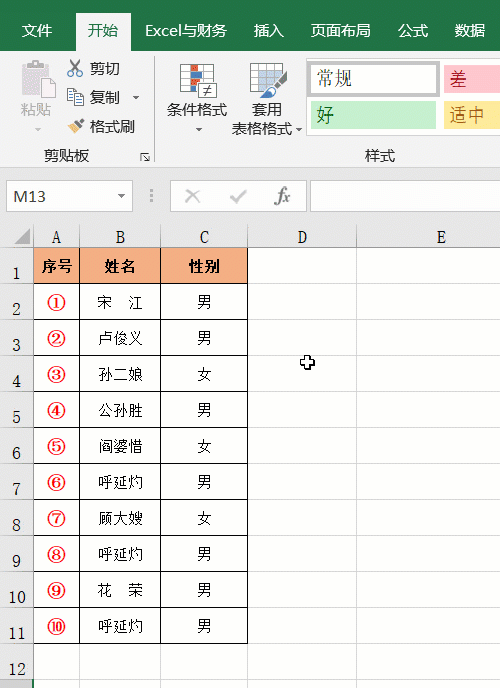Switch to the 公式 tab
The image size is (500, 688).
point(413,31)
